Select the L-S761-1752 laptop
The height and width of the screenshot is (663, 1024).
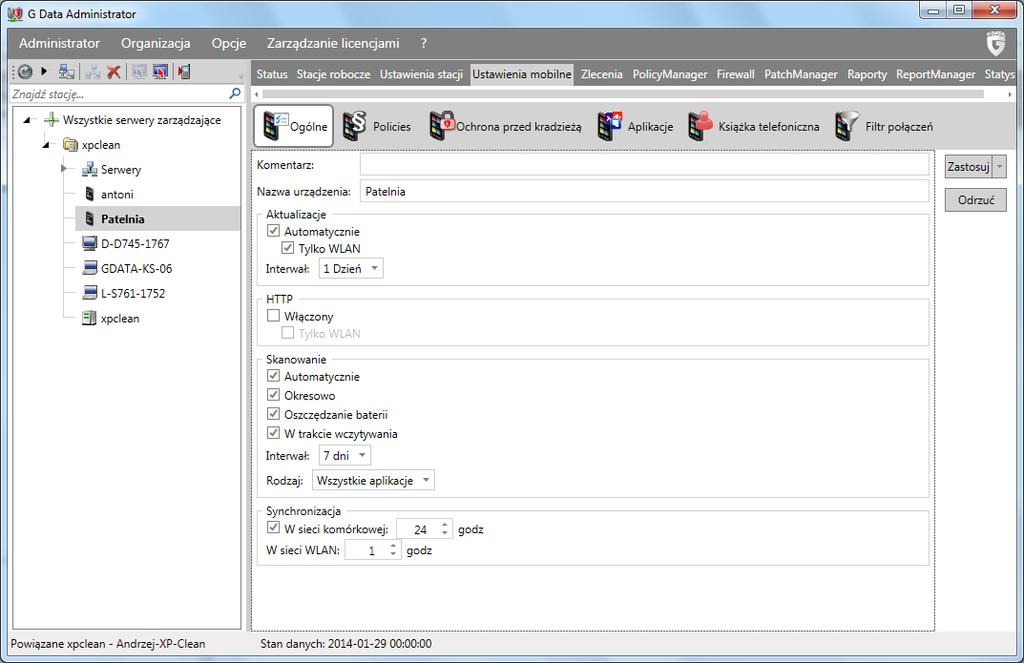(133, 293)
